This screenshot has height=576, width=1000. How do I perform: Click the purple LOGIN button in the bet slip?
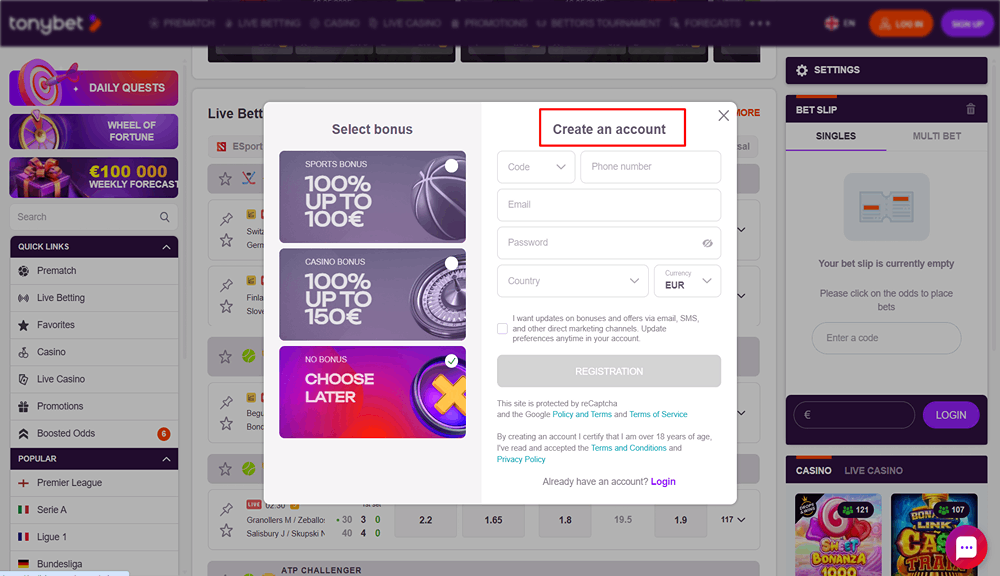(x=950, y=415)
